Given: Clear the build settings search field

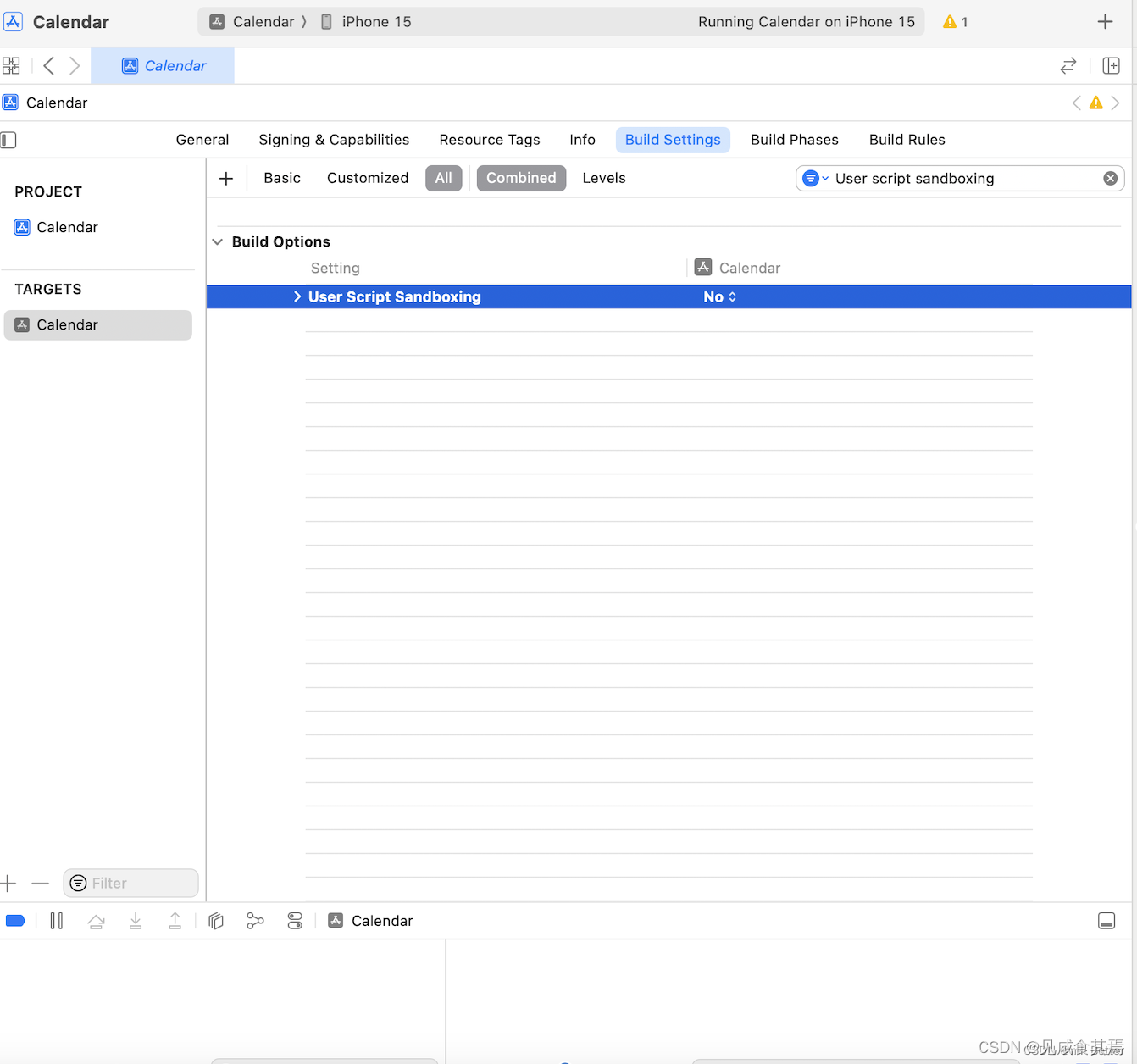Looking at the screenshot, I should (x=1110, y=178).
